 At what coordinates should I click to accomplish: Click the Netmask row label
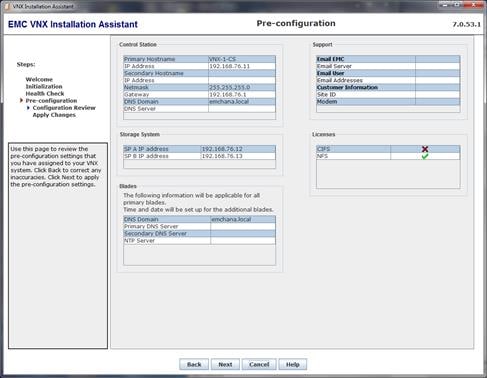[136, 87]
